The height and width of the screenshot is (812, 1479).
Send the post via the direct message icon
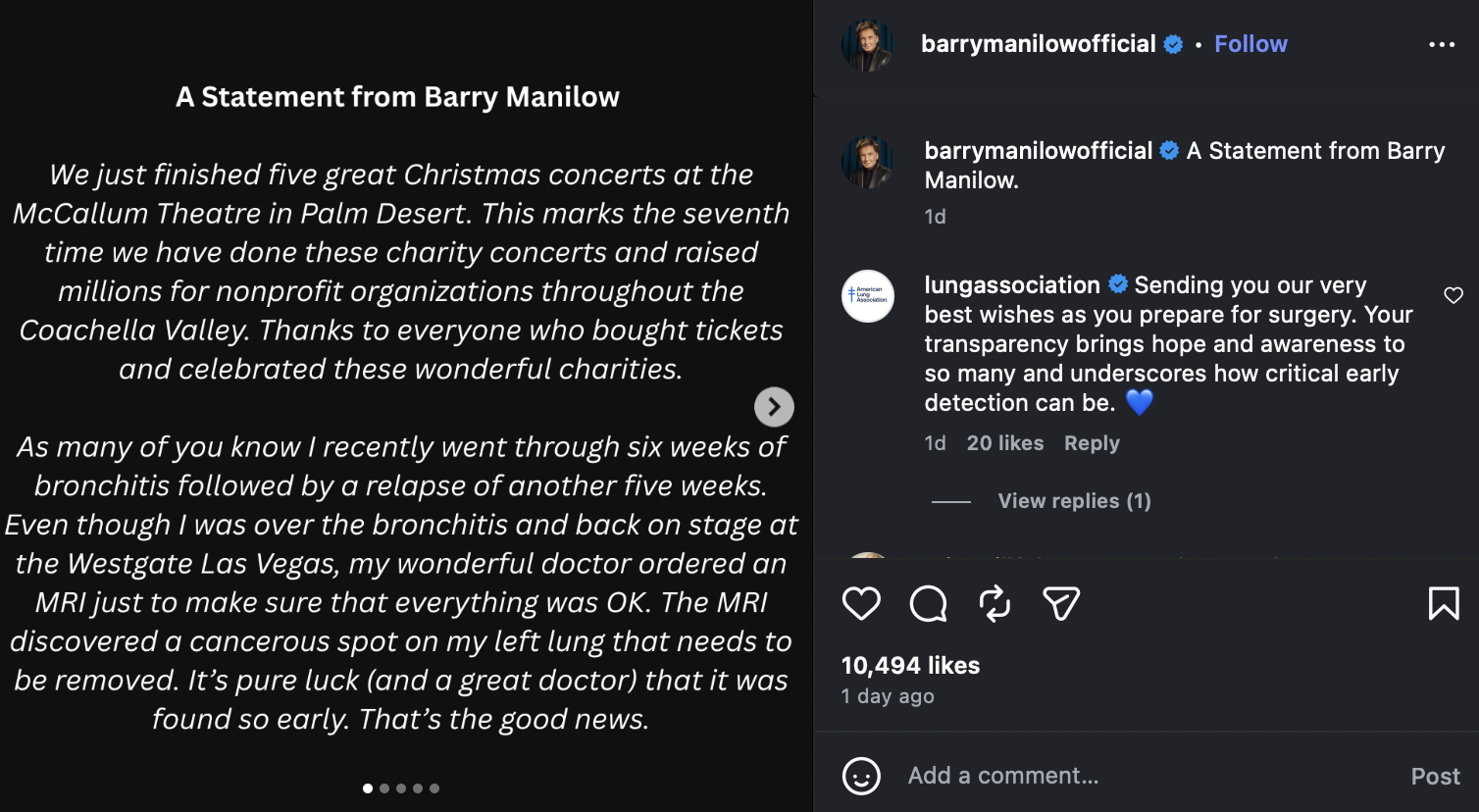[x=1059, y=604]
